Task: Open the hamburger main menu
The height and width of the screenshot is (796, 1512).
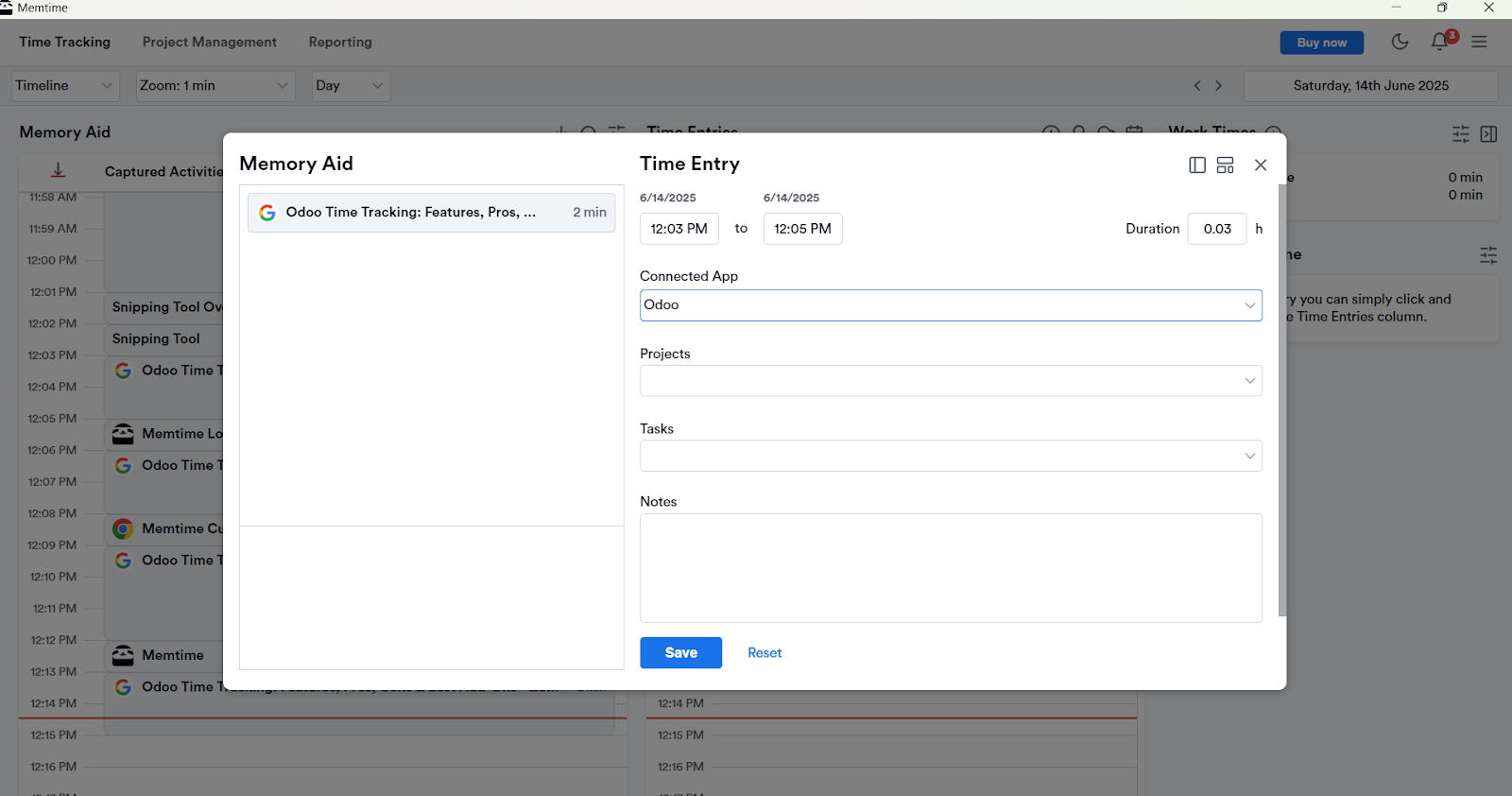Action: pos(1479,42)
